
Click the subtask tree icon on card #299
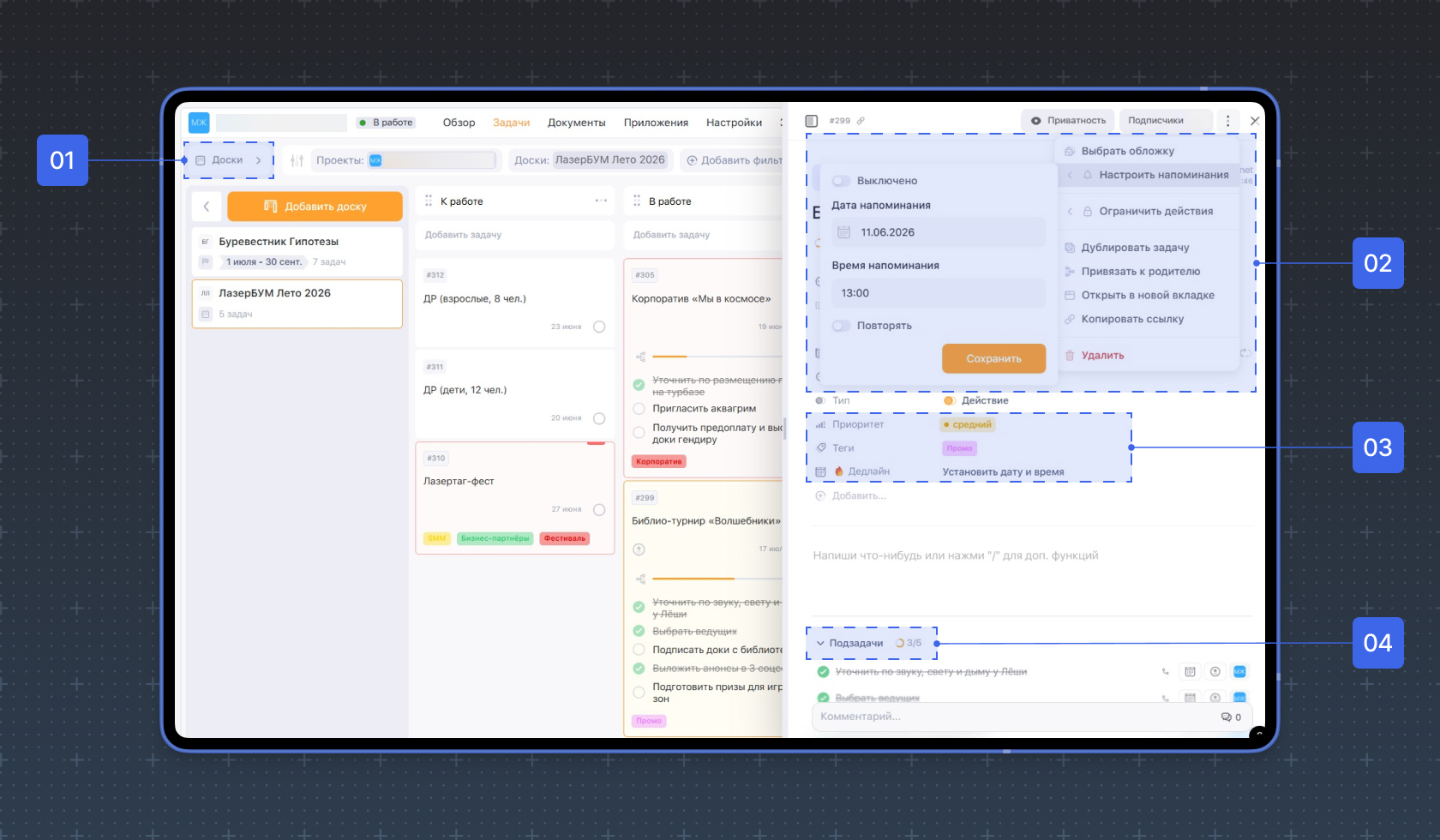point(640,579)
